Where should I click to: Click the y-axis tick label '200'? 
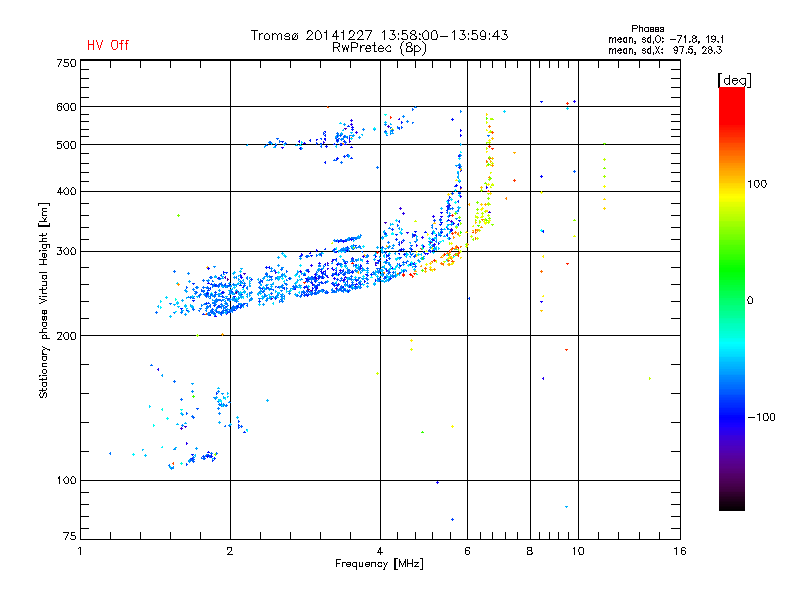click(x=66, y=336)
